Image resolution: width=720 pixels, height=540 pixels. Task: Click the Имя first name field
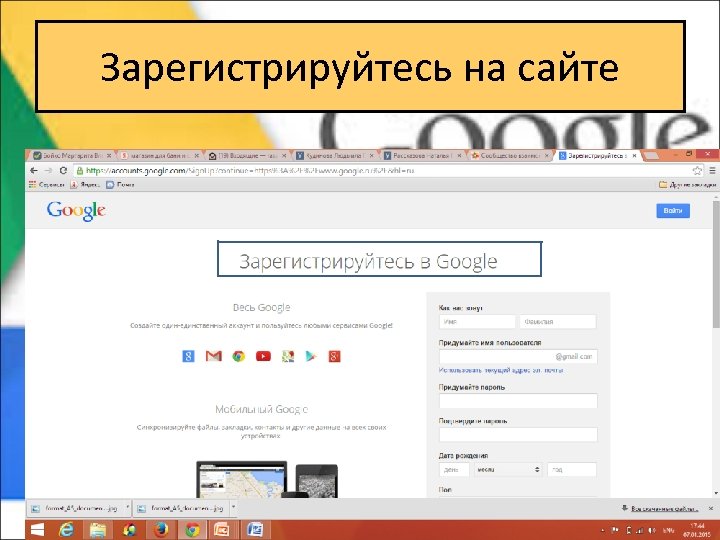tap(477, 322)
